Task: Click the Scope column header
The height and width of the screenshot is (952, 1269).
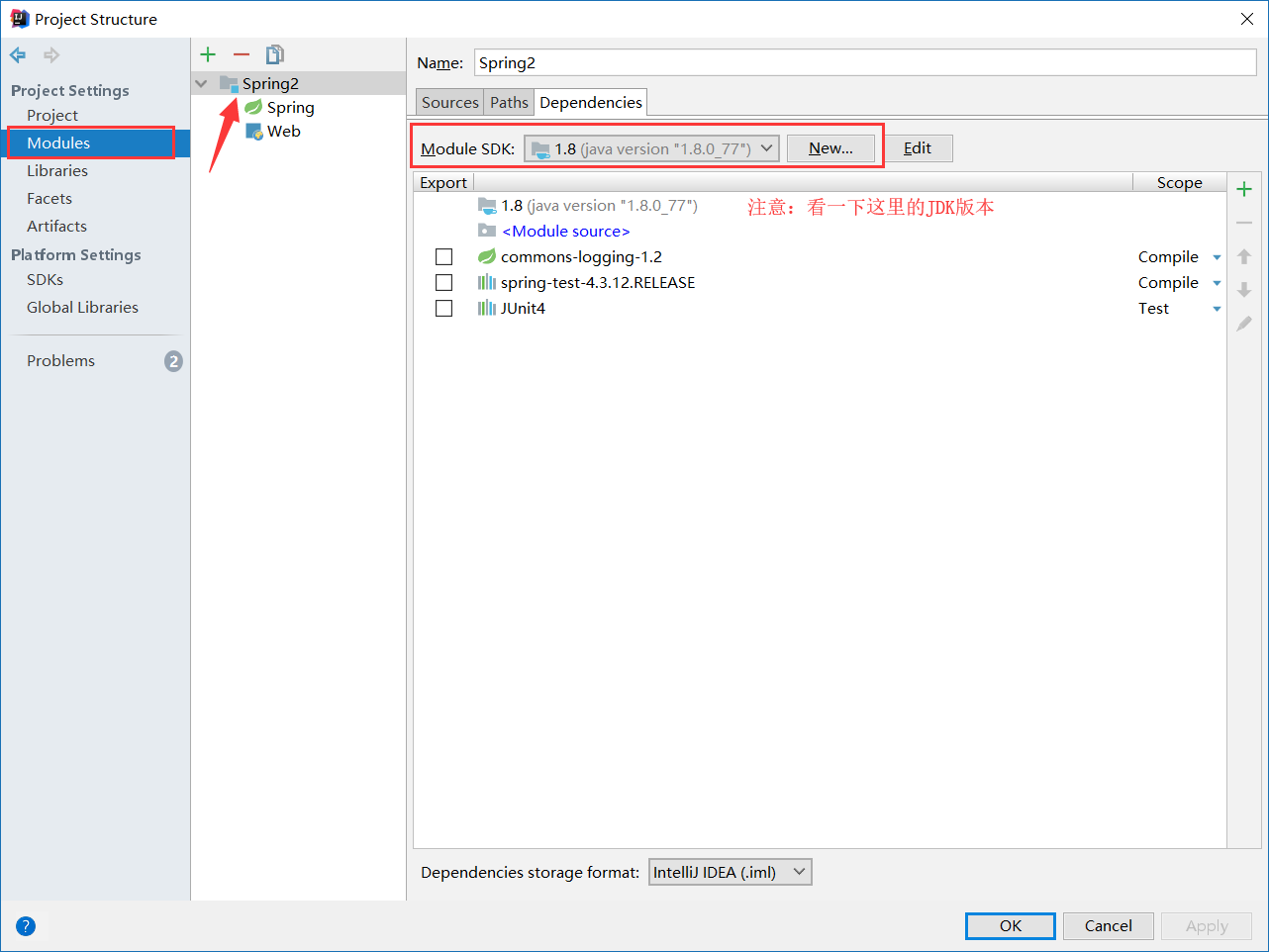Action: click(x=1179, y=182)
